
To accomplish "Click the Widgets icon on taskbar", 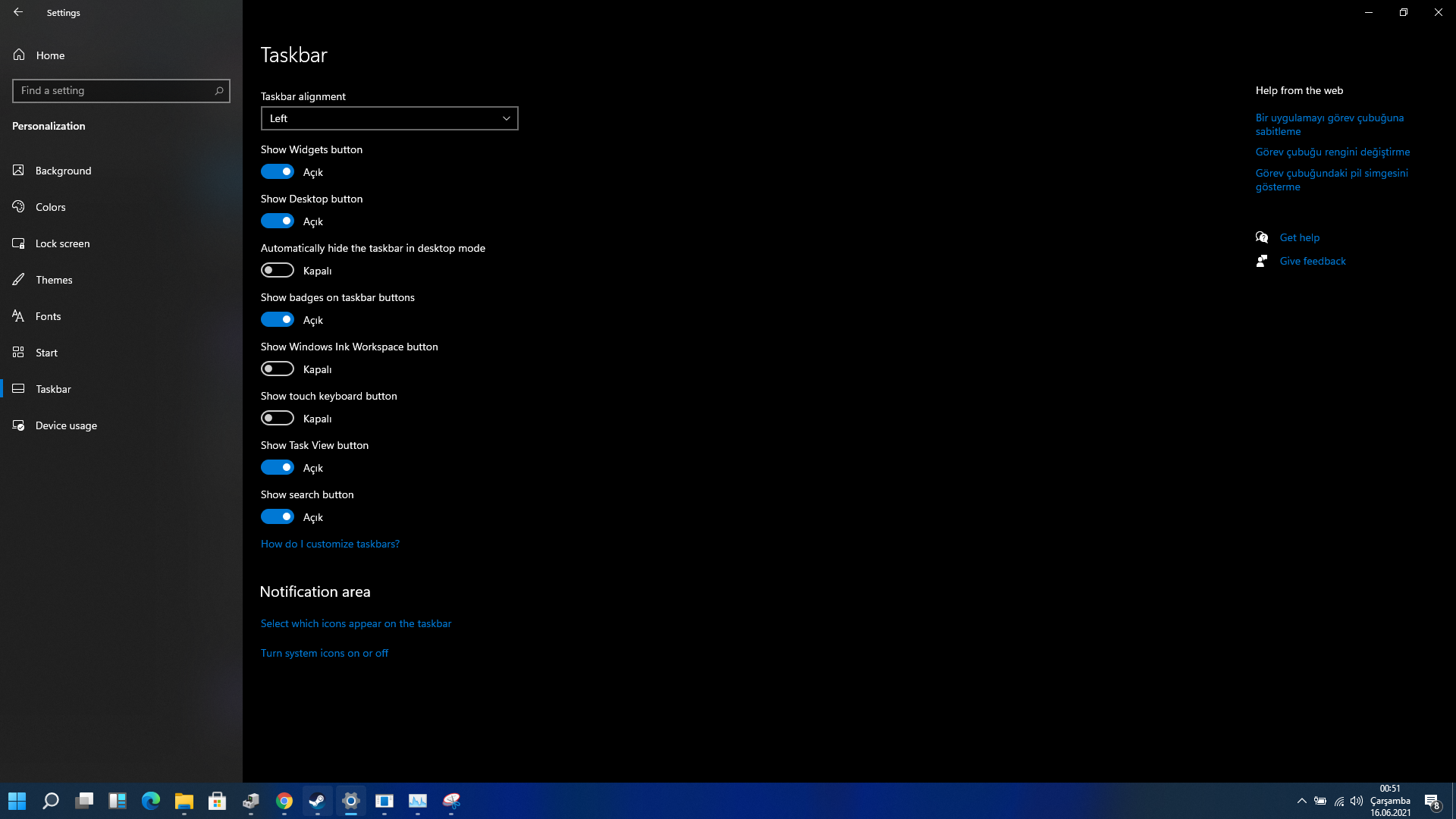I will click(118, 801).
